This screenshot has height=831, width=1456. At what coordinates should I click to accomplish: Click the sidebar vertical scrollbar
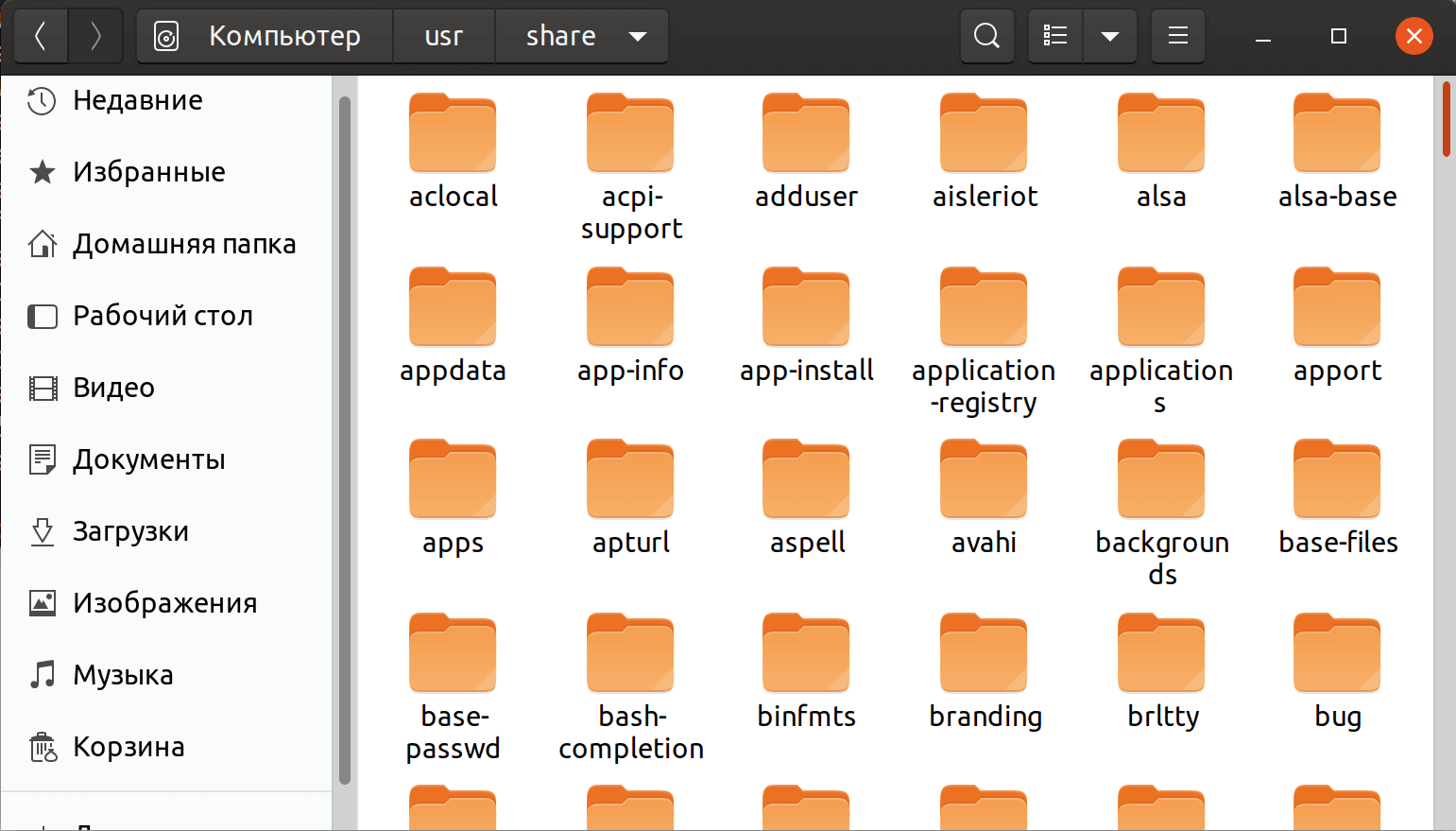coord(345,441)
